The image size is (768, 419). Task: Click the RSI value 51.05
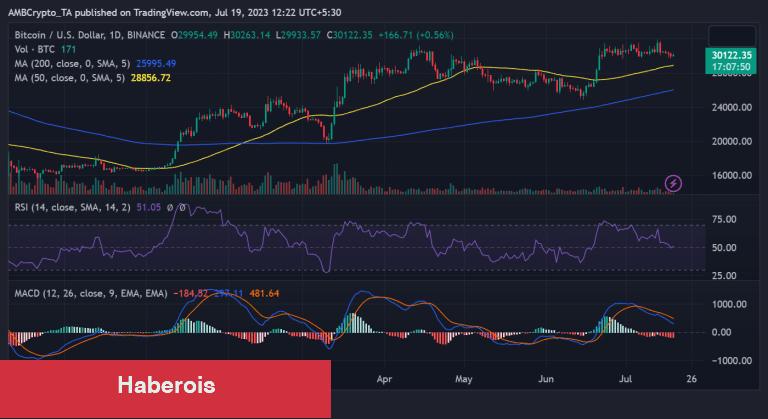(x=148, y=208)
